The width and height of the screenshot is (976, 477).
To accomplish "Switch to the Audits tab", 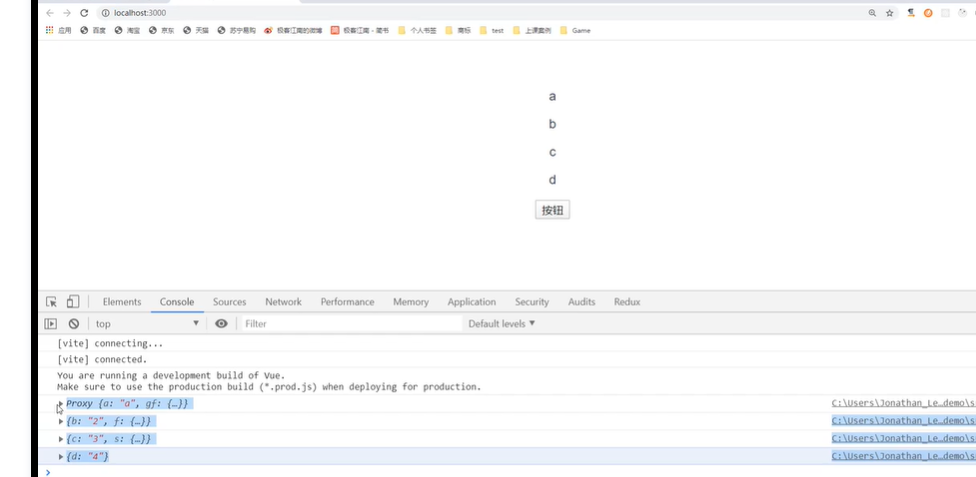I will pyautogui.click(x=581, y=301).
